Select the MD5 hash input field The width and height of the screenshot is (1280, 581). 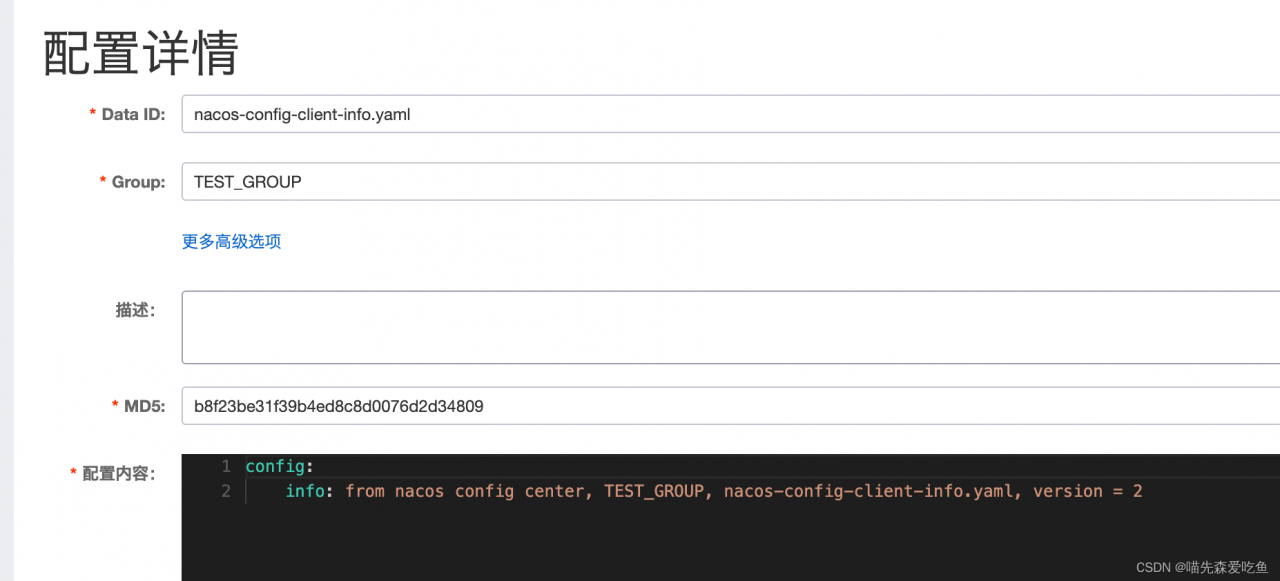[x=730, y=406]
